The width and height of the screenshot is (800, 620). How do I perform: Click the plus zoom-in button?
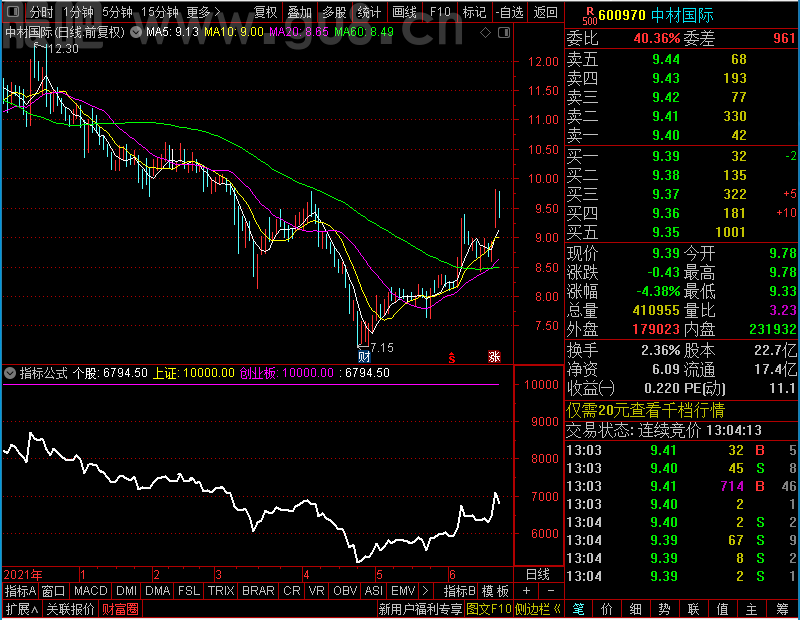[x=526, y=591]
